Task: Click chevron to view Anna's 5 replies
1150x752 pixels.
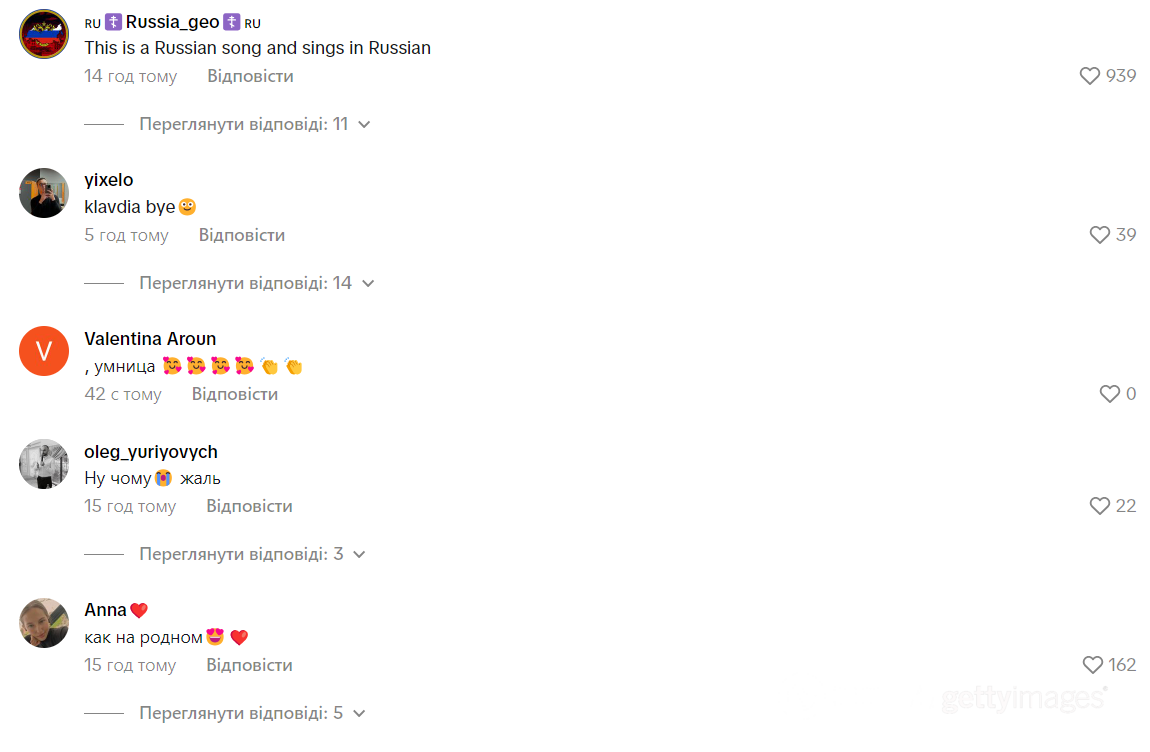Action: click(x=359, y=714)
